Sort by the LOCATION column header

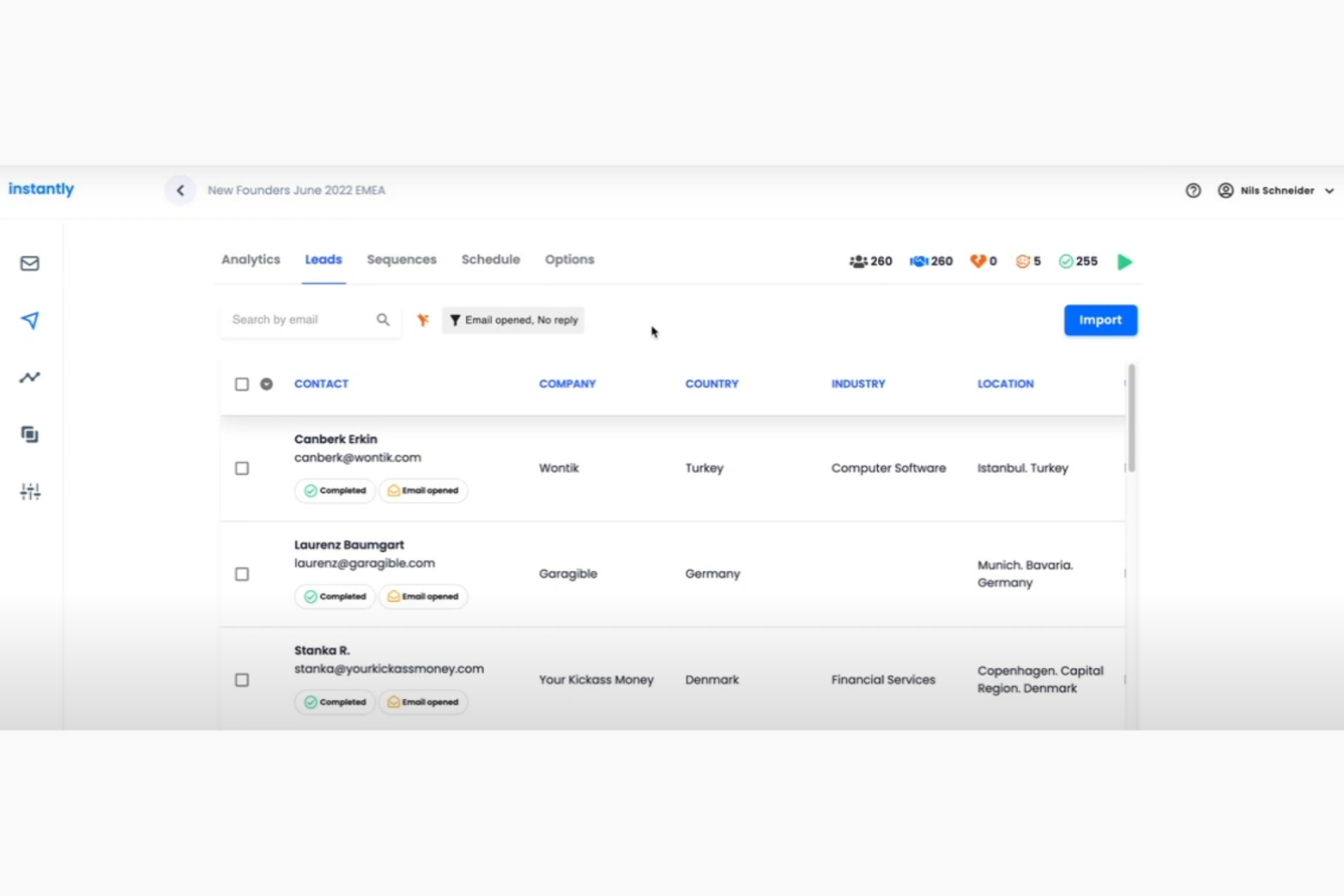tap(1005, 384)
